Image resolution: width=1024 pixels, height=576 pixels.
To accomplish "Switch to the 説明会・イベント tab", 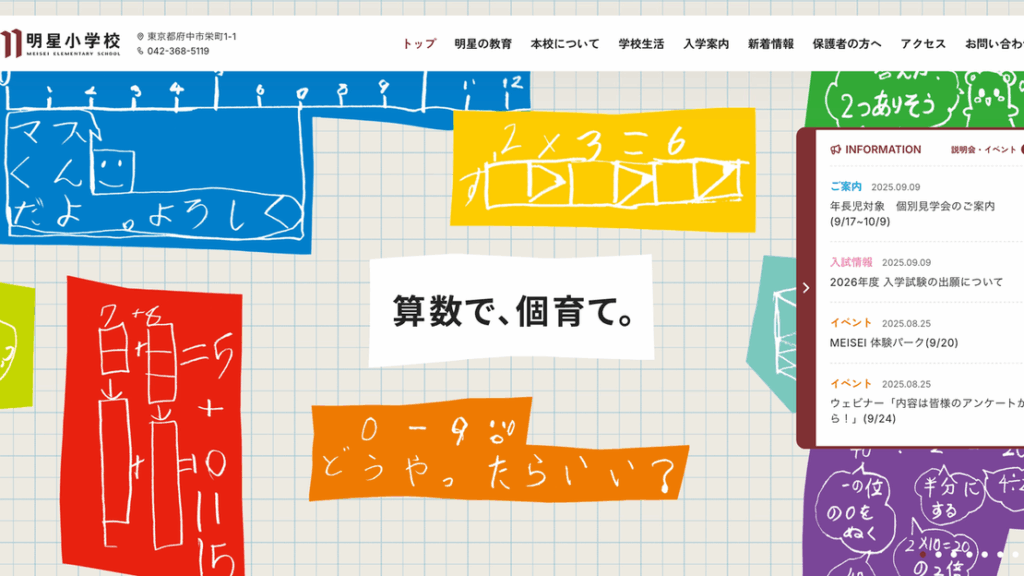I will coord(983,150).
